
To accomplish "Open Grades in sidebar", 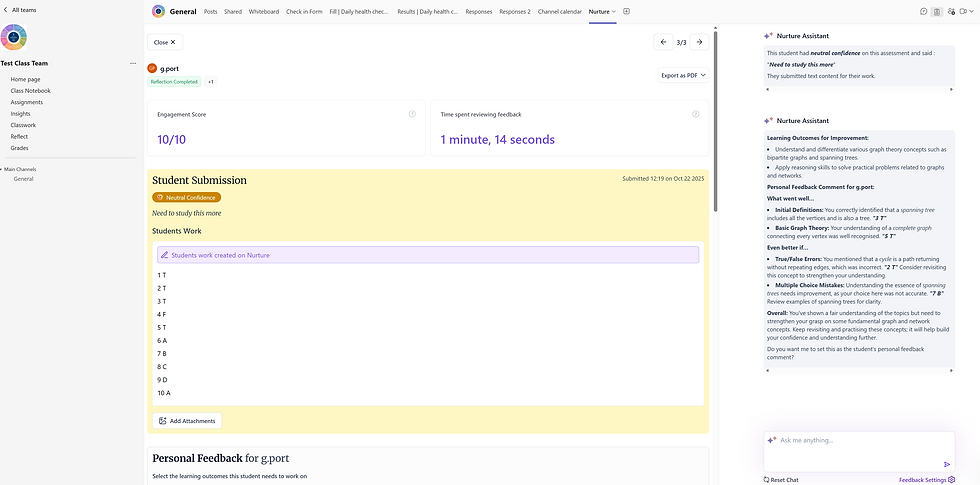I will (x=19, y=148).
